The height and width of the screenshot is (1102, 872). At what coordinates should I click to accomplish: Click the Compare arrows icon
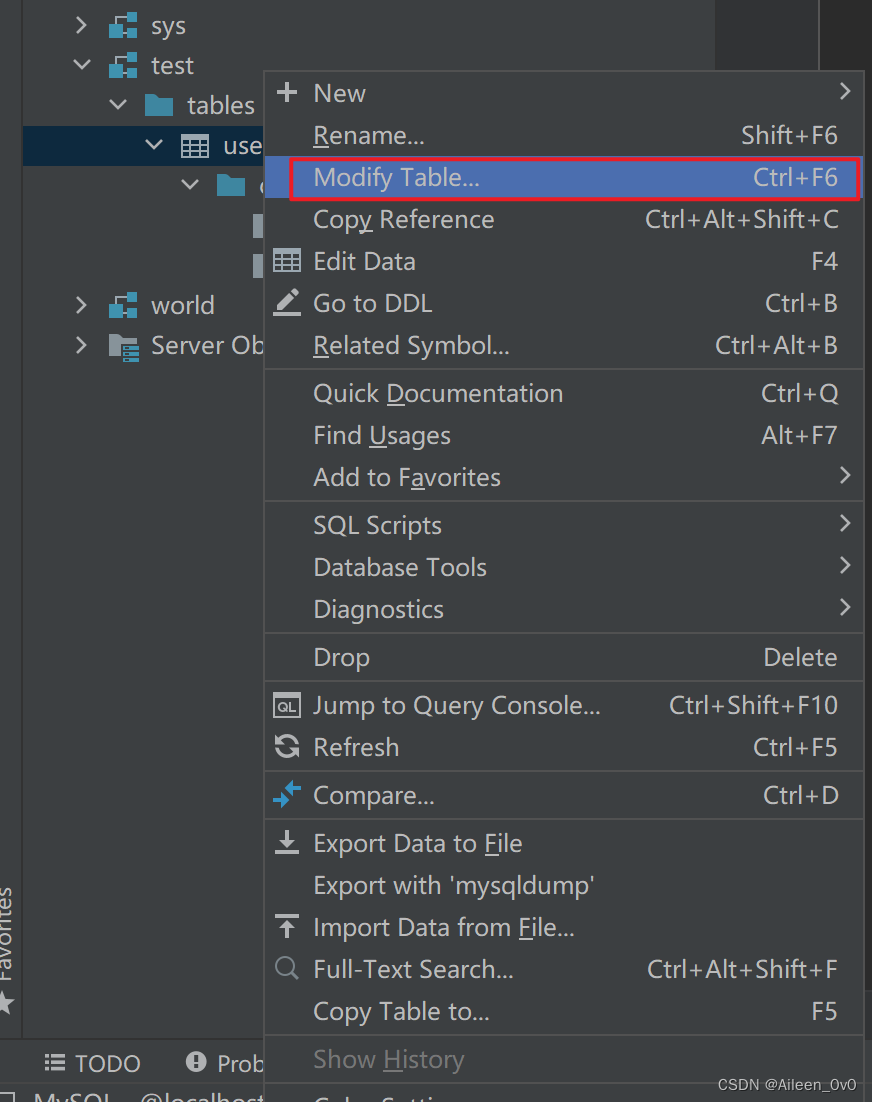point(287,795)
